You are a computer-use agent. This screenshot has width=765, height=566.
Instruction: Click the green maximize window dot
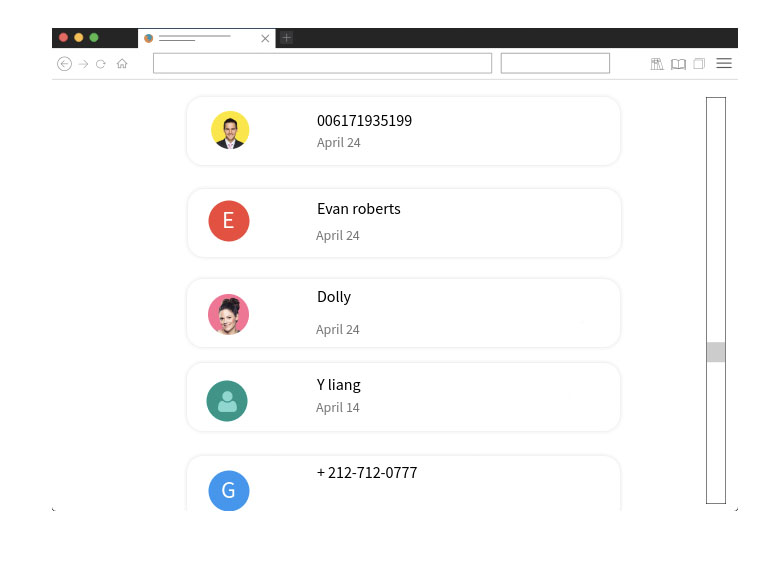(x=94, y=38)
